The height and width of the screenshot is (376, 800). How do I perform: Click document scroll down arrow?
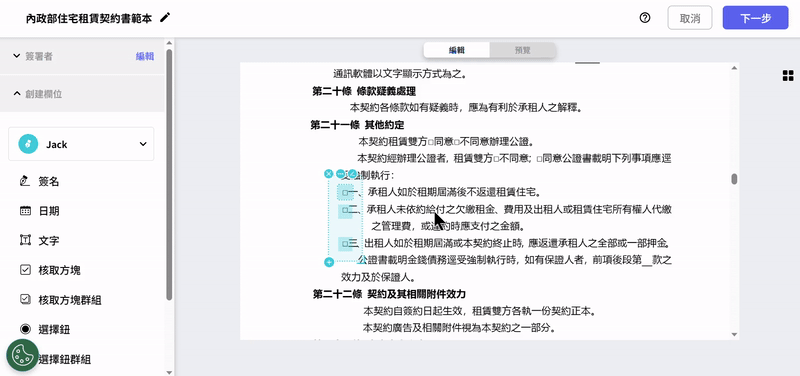click(x=734, y=335)
